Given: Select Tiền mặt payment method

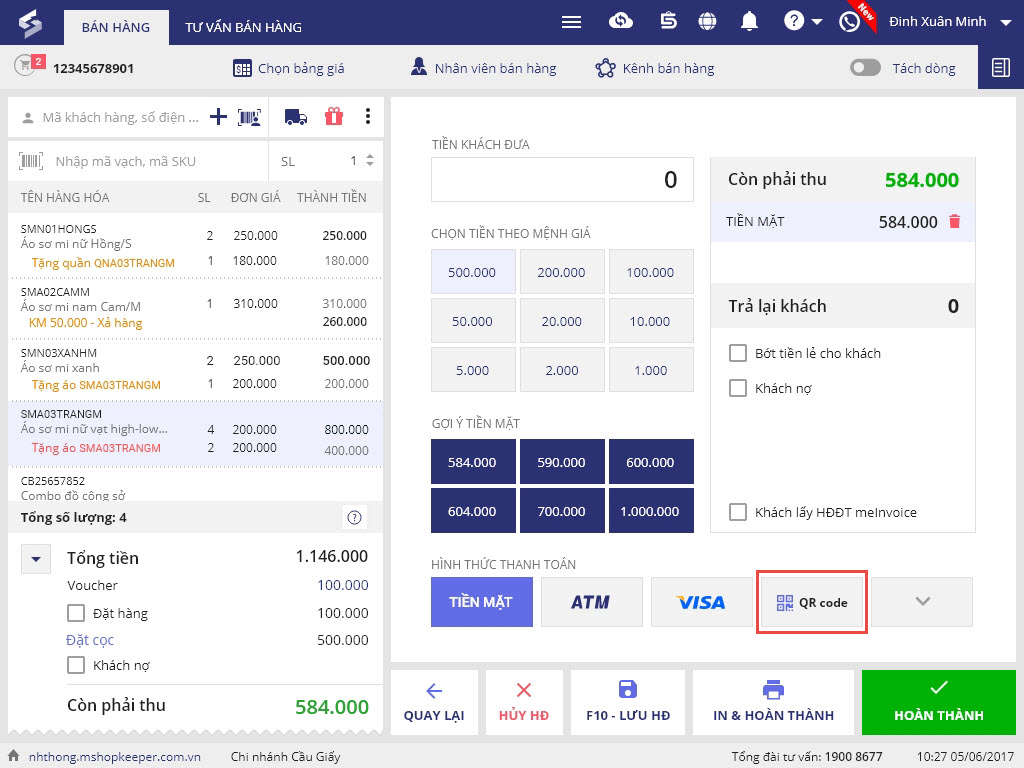Looking at the screenshot, I should pos(481,601).
